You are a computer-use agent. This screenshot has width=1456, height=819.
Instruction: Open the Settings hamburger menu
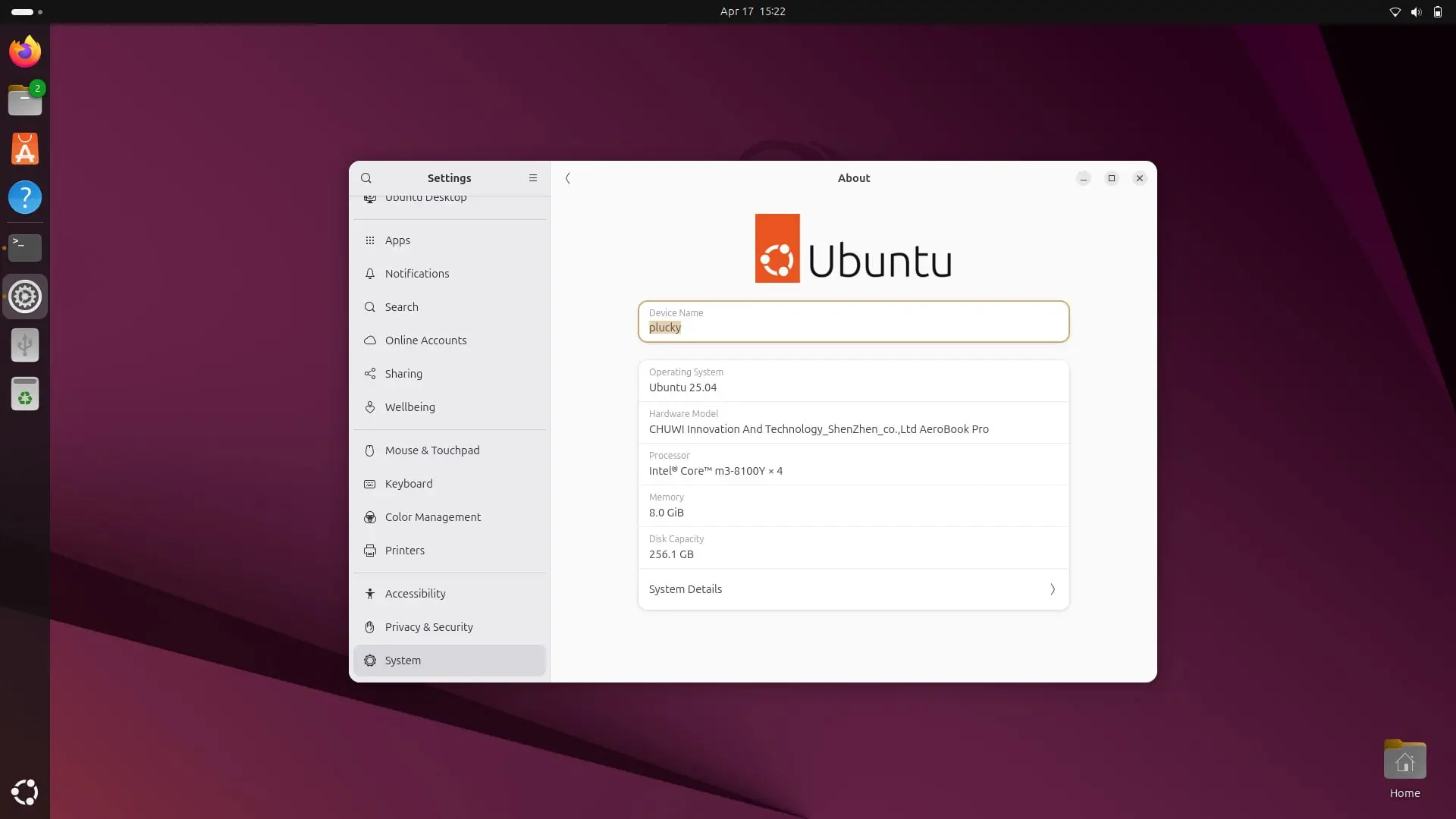[x=533, y=178]
